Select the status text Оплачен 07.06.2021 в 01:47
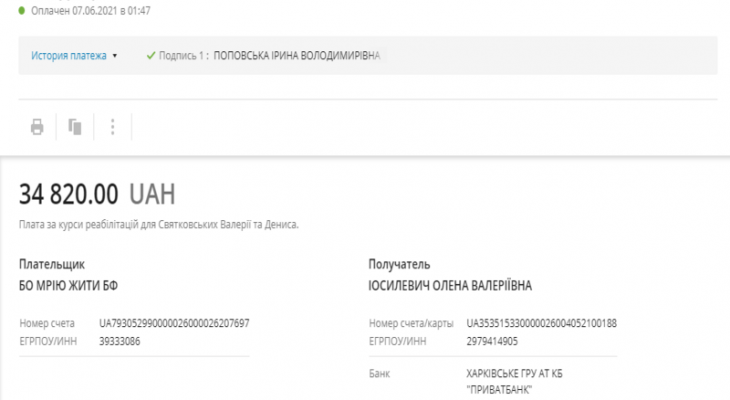Image resolution: width=730 pixels, height=400 pixels. coord(91,10)
